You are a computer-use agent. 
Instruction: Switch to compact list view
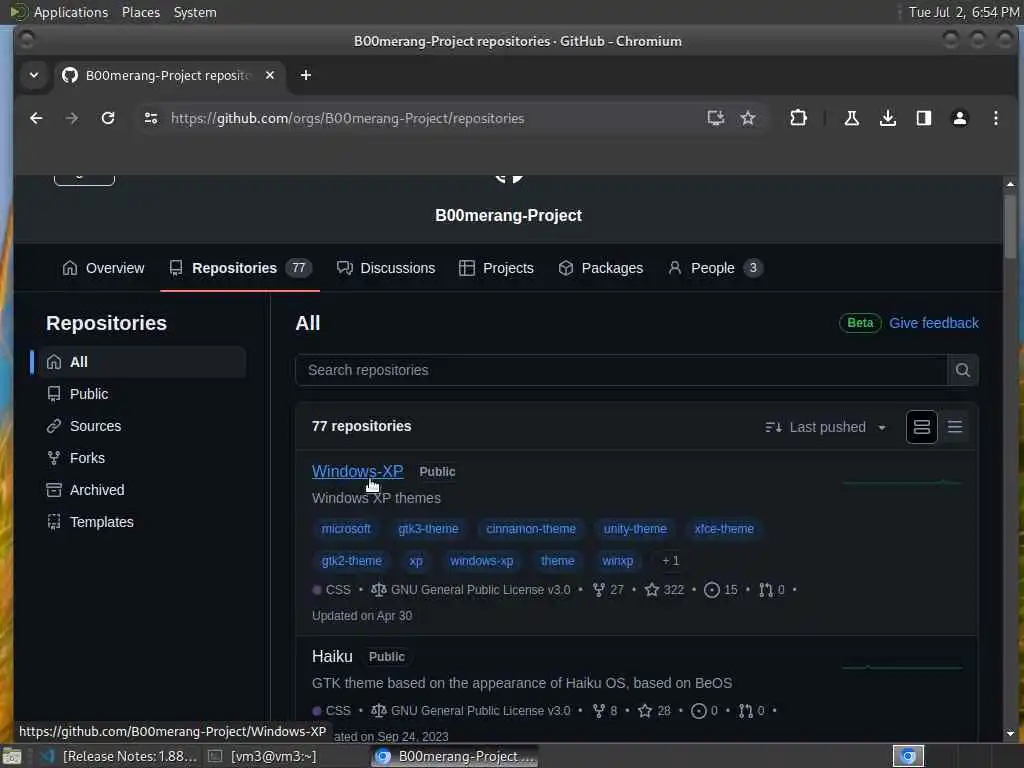coord(955,427)
